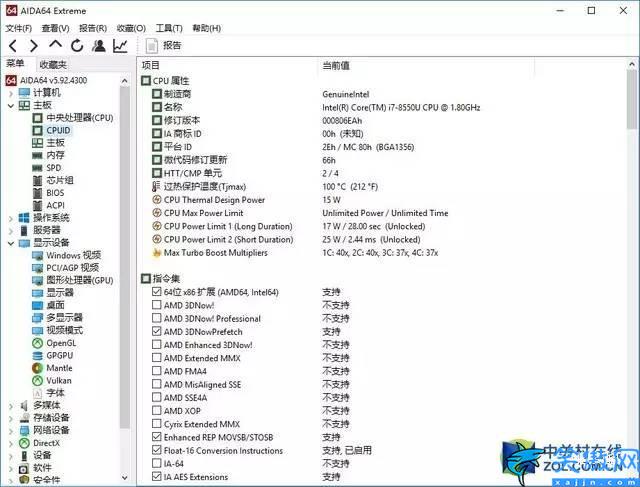
Task: Select the SPD icon in tree
Action: coord(37,168)
